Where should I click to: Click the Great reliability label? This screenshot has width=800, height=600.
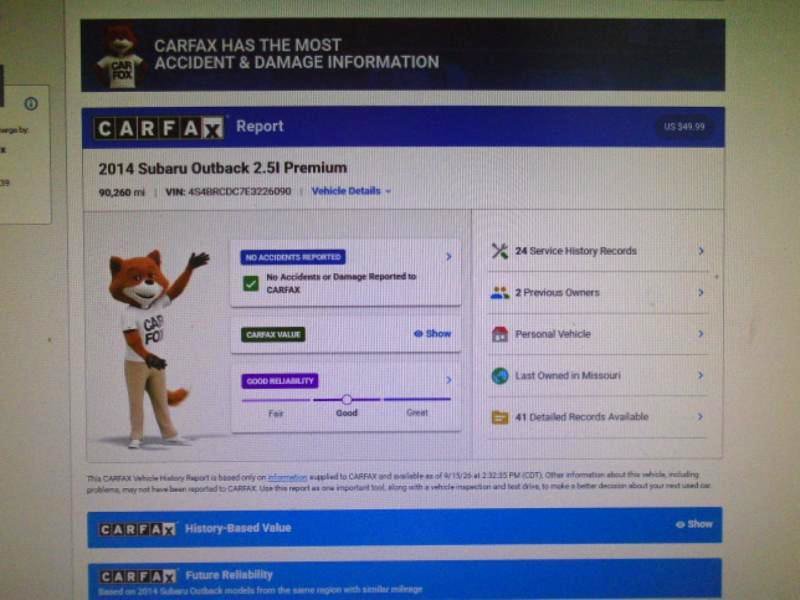click(x=417, y=413)
